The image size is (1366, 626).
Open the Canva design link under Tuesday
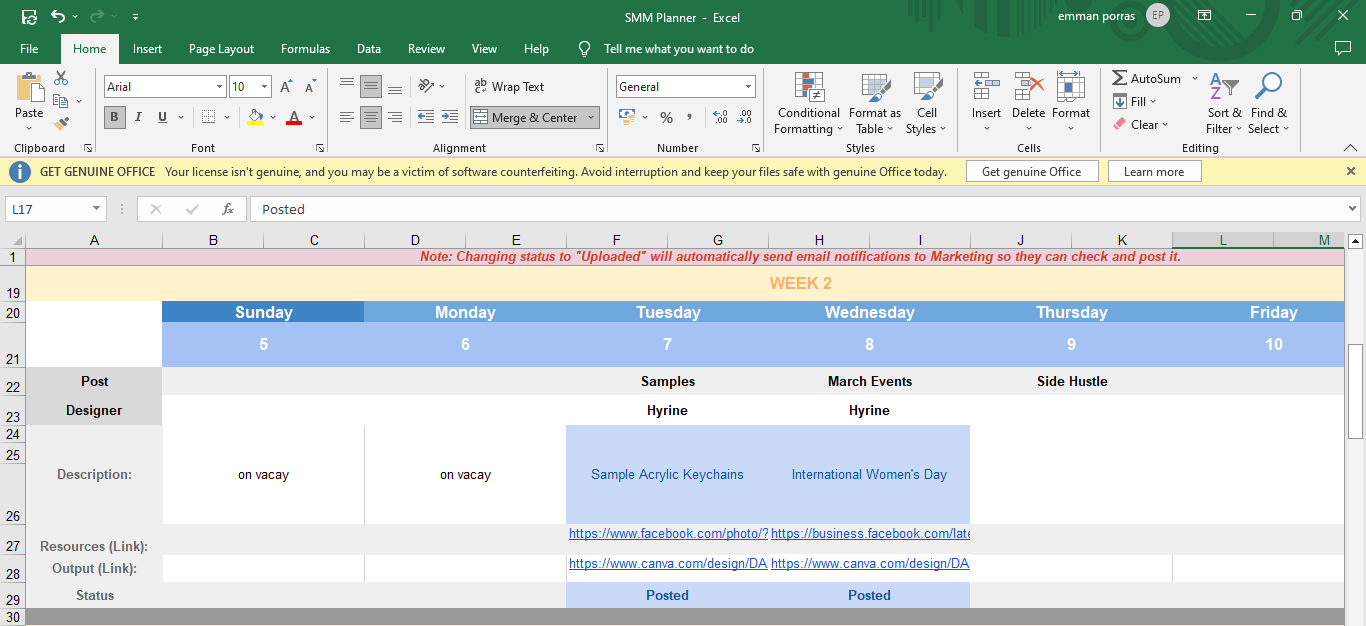667,564
